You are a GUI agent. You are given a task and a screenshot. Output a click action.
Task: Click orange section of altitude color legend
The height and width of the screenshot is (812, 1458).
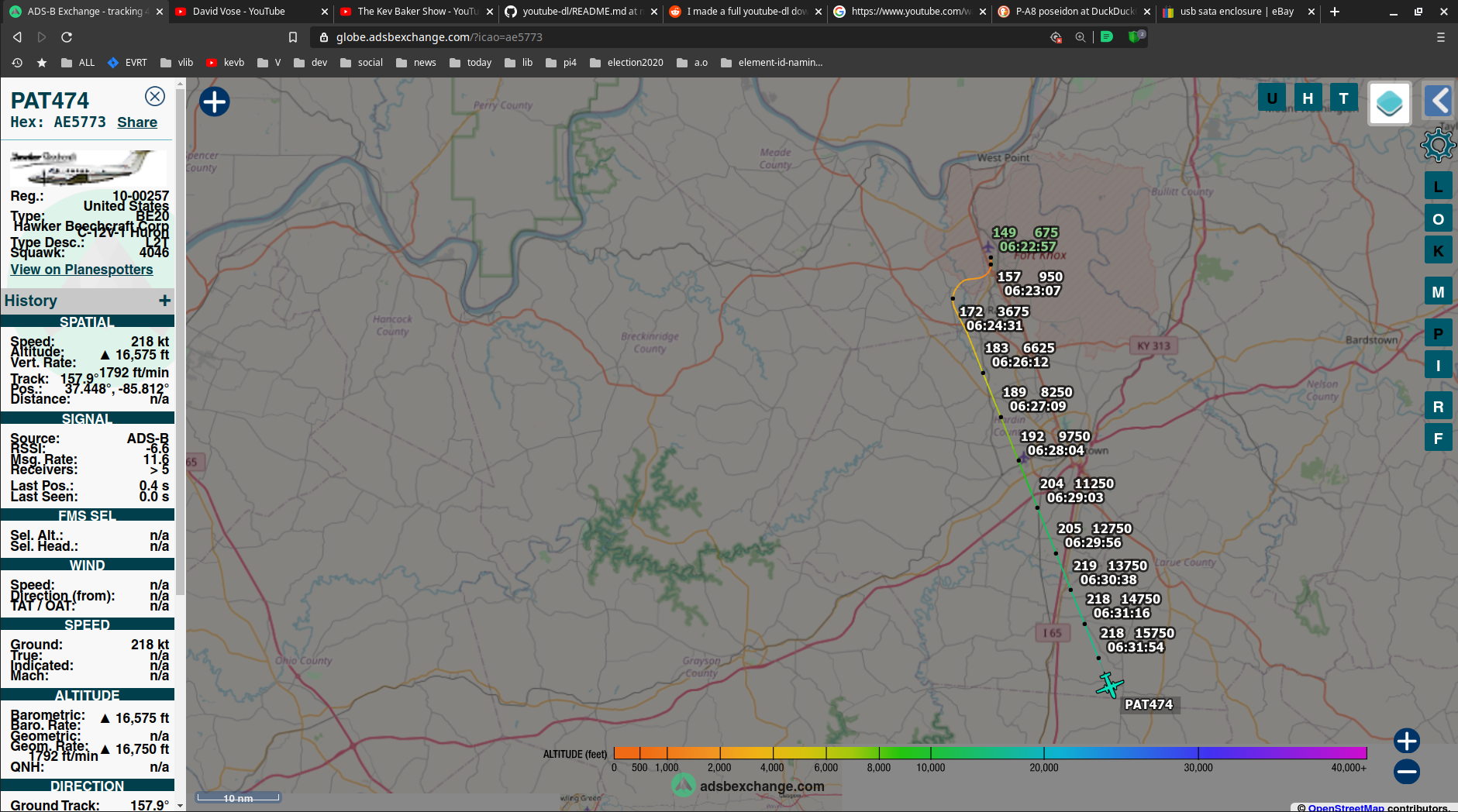pos(667,752)
